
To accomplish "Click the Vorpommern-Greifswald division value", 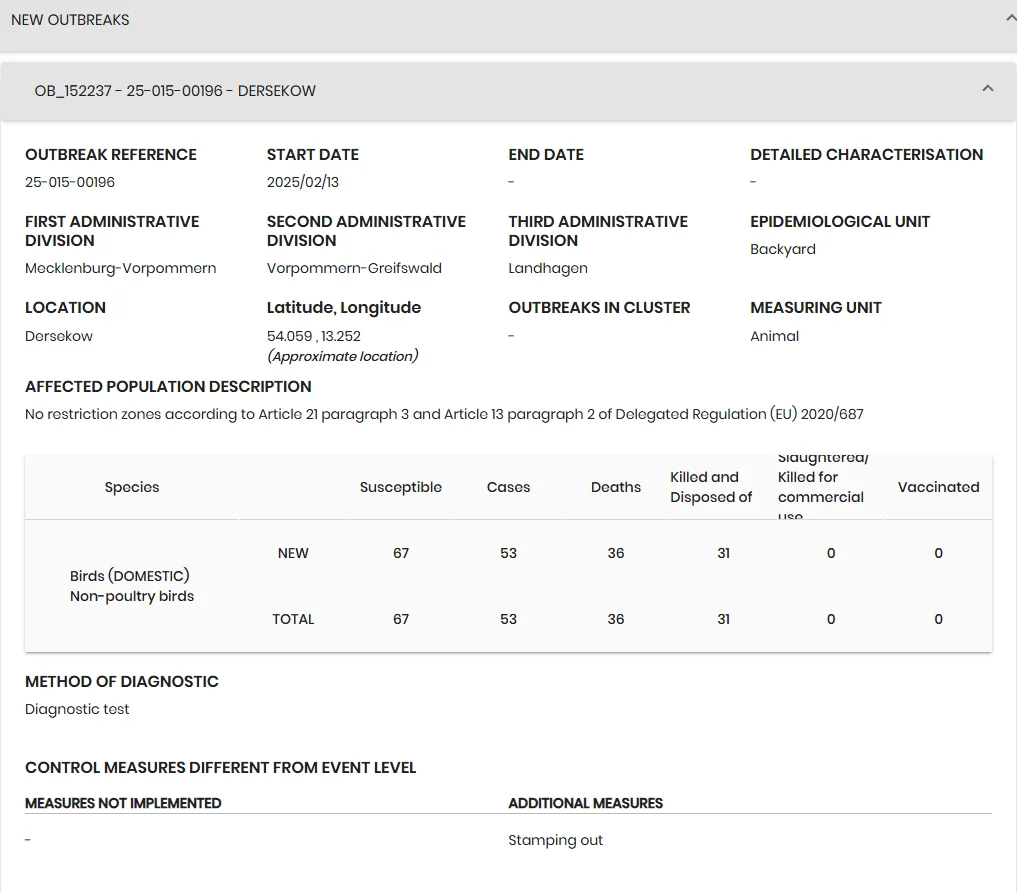I will [x=354, y=268].
